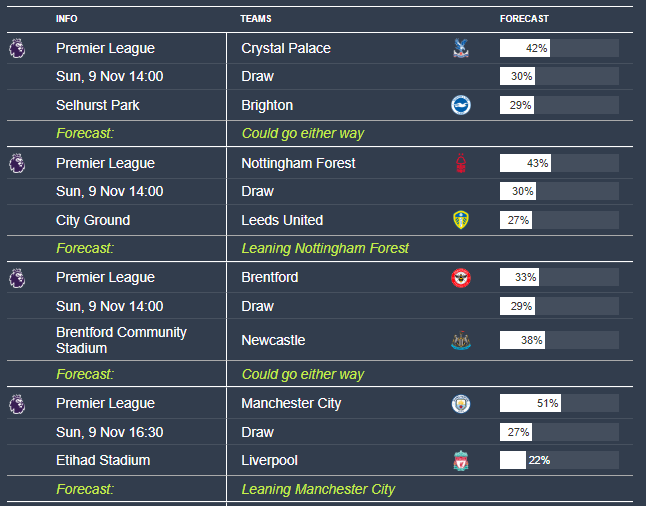Click Newcastle 38% forecast bar
This screenshot has height=506, width=646.
(x=559, y=340)
